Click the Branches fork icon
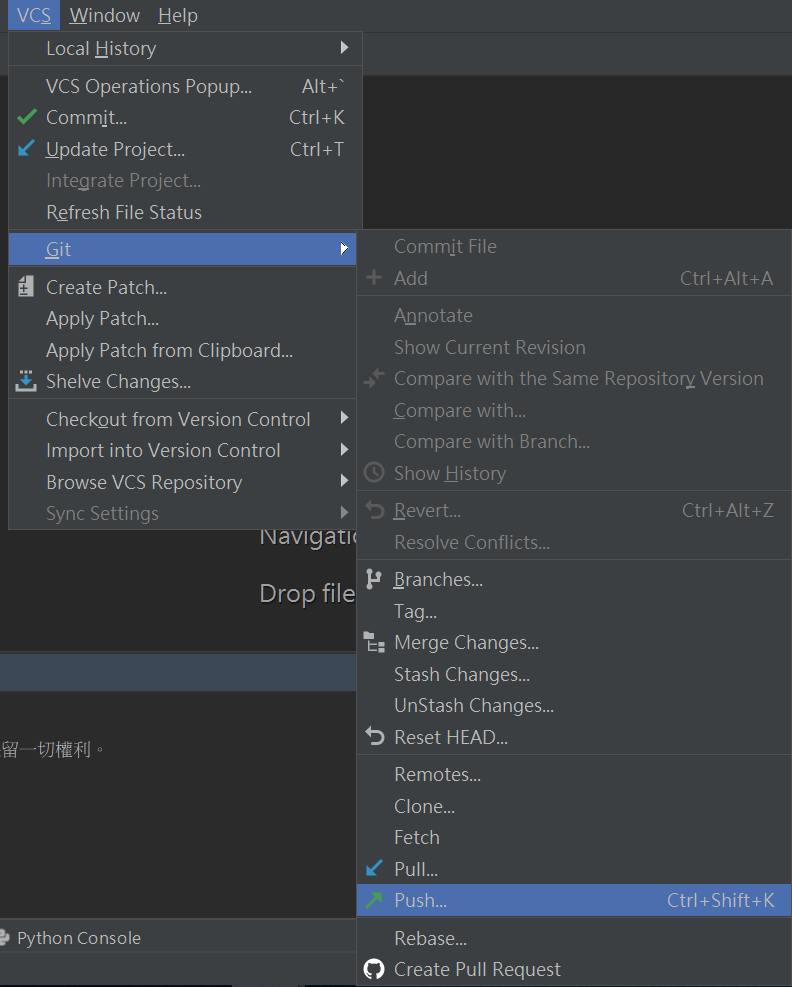The image size is (792, 987). (x=374, y=579)
